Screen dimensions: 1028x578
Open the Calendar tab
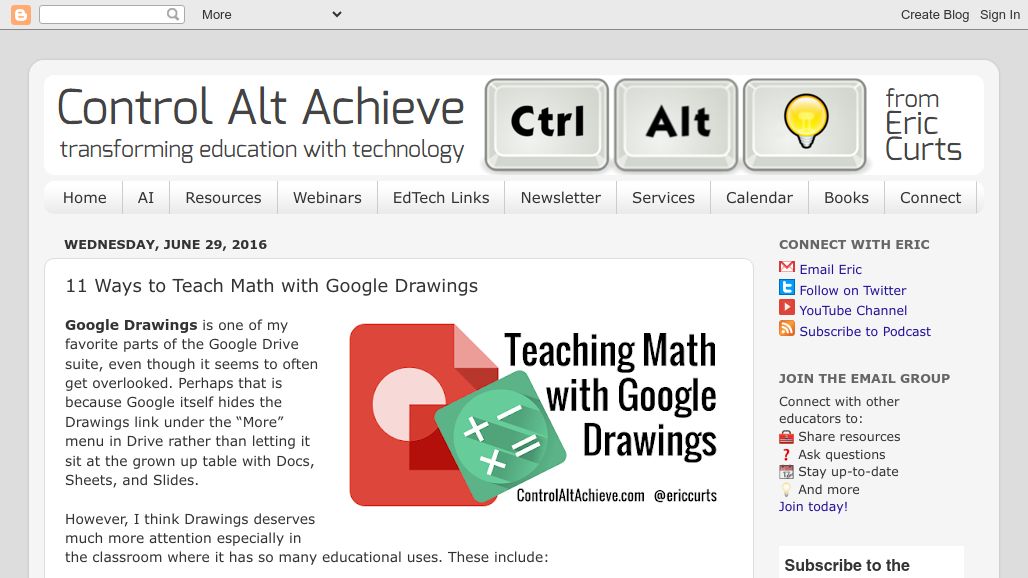tap(759, 198)
